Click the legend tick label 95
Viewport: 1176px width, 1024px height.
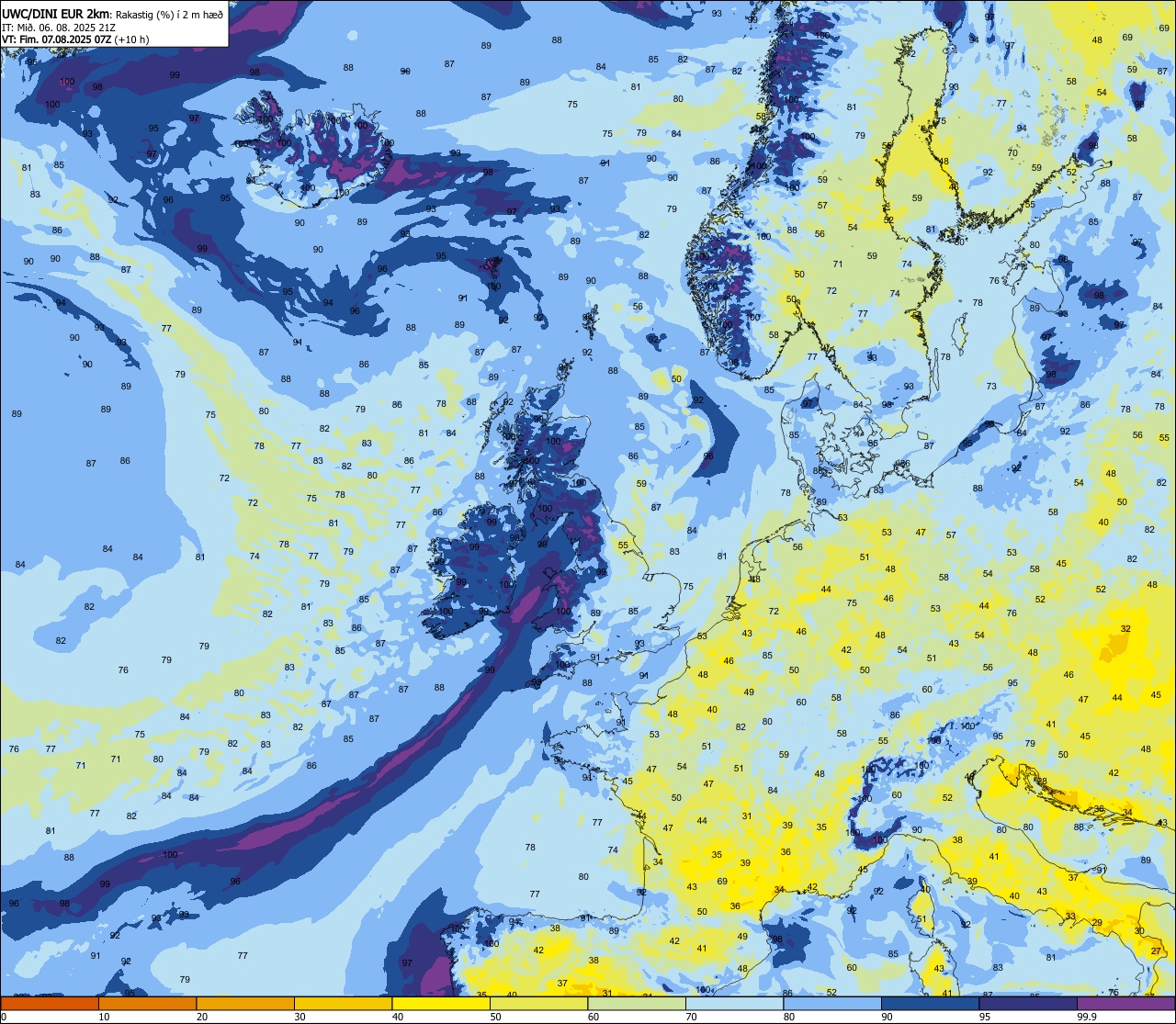tap(985, 1017)
